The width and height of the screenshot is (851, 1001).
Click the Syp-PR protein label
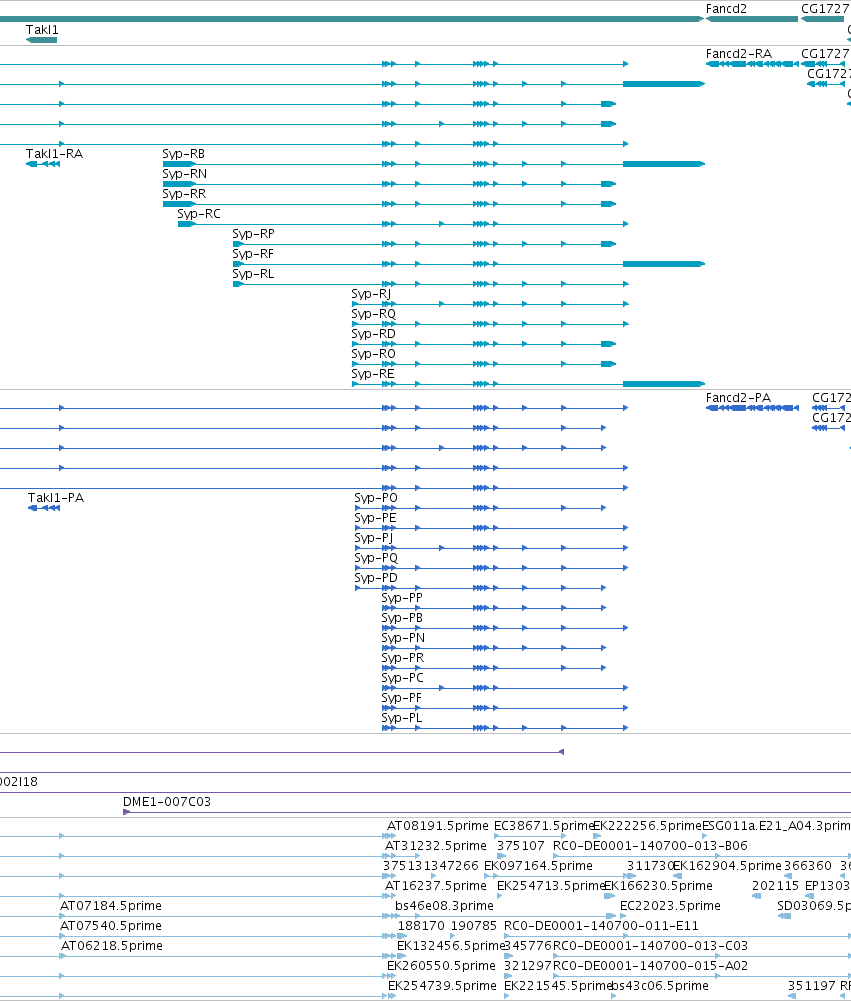403,658
